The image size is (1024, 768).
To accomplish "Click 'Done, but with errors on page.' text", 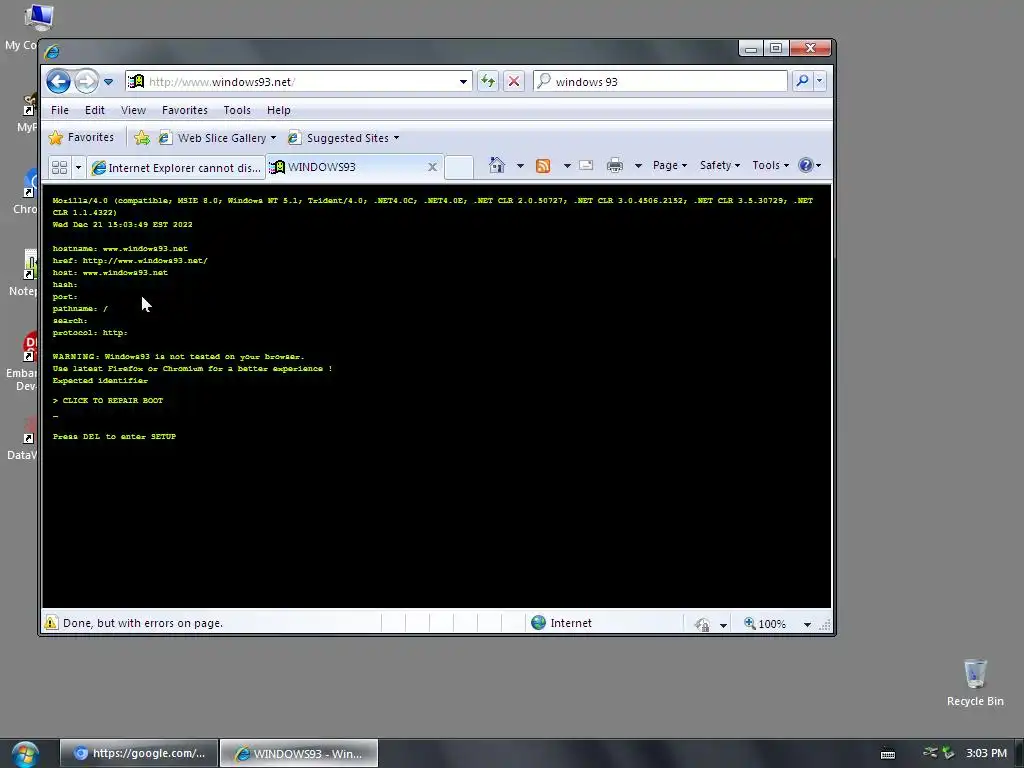I will (143, 623).
